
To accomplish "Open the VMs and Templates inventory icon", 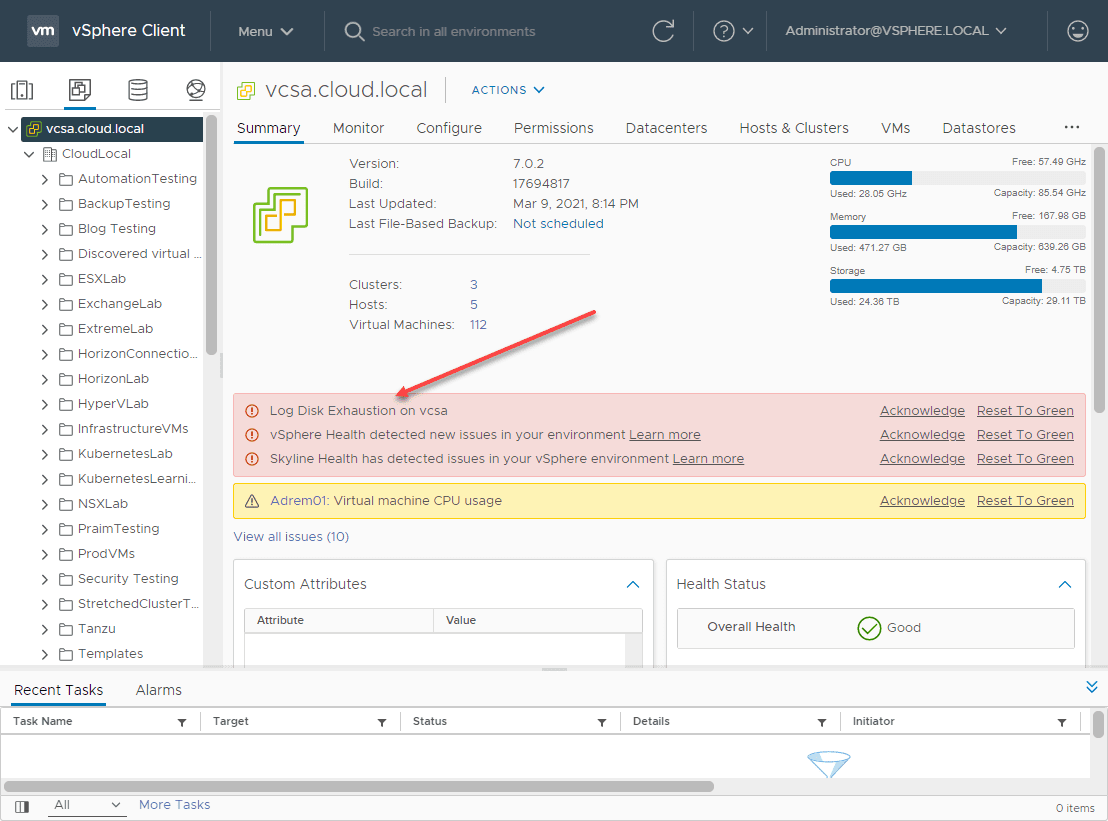I will point(80,90).
